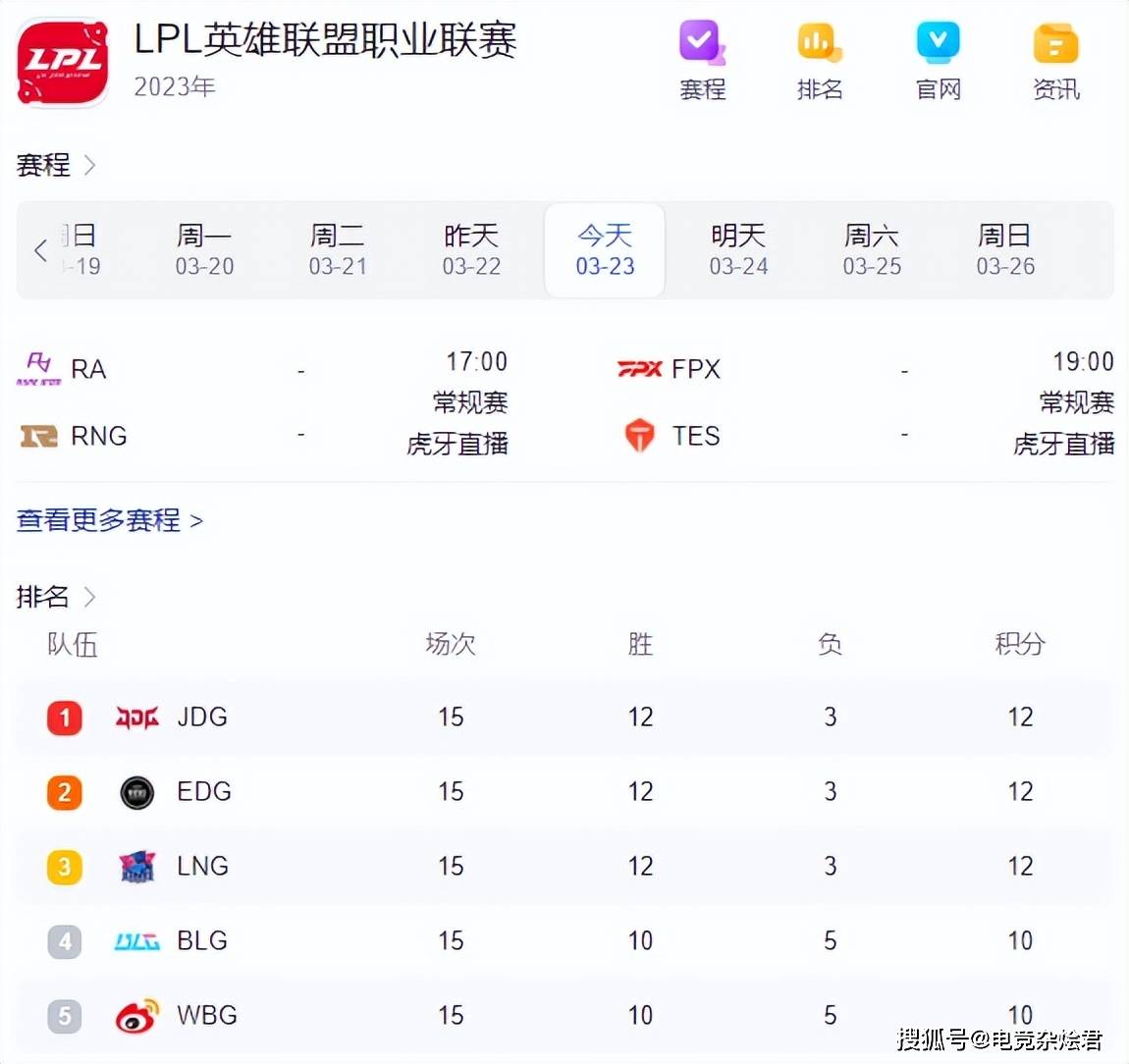The height and width of the screenshot is (1064, 1129).
Task: Click the FPX team logo
Action: [x=639, y=369]
